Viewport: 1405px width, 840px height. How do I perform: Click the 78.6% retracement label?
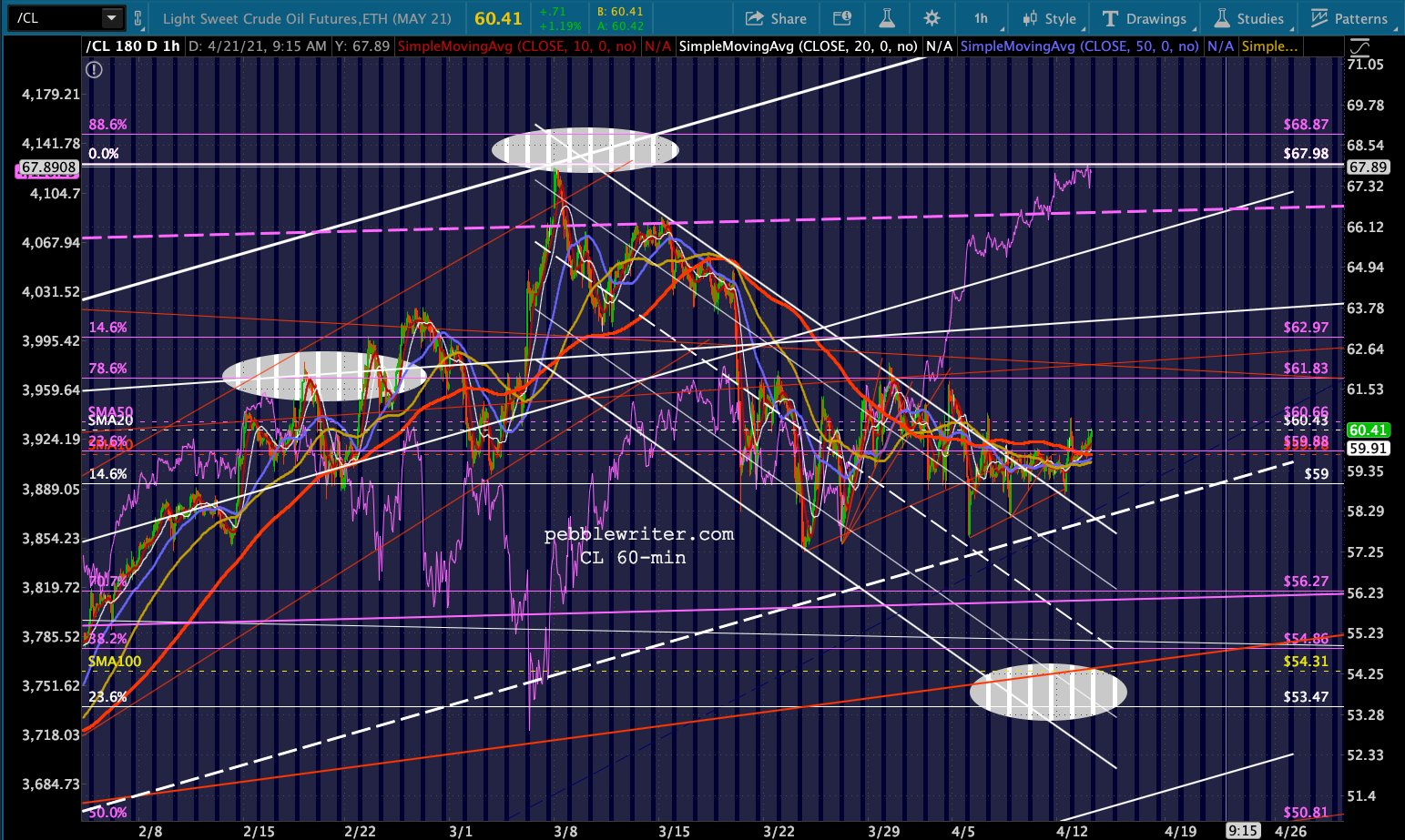[107, 368]
